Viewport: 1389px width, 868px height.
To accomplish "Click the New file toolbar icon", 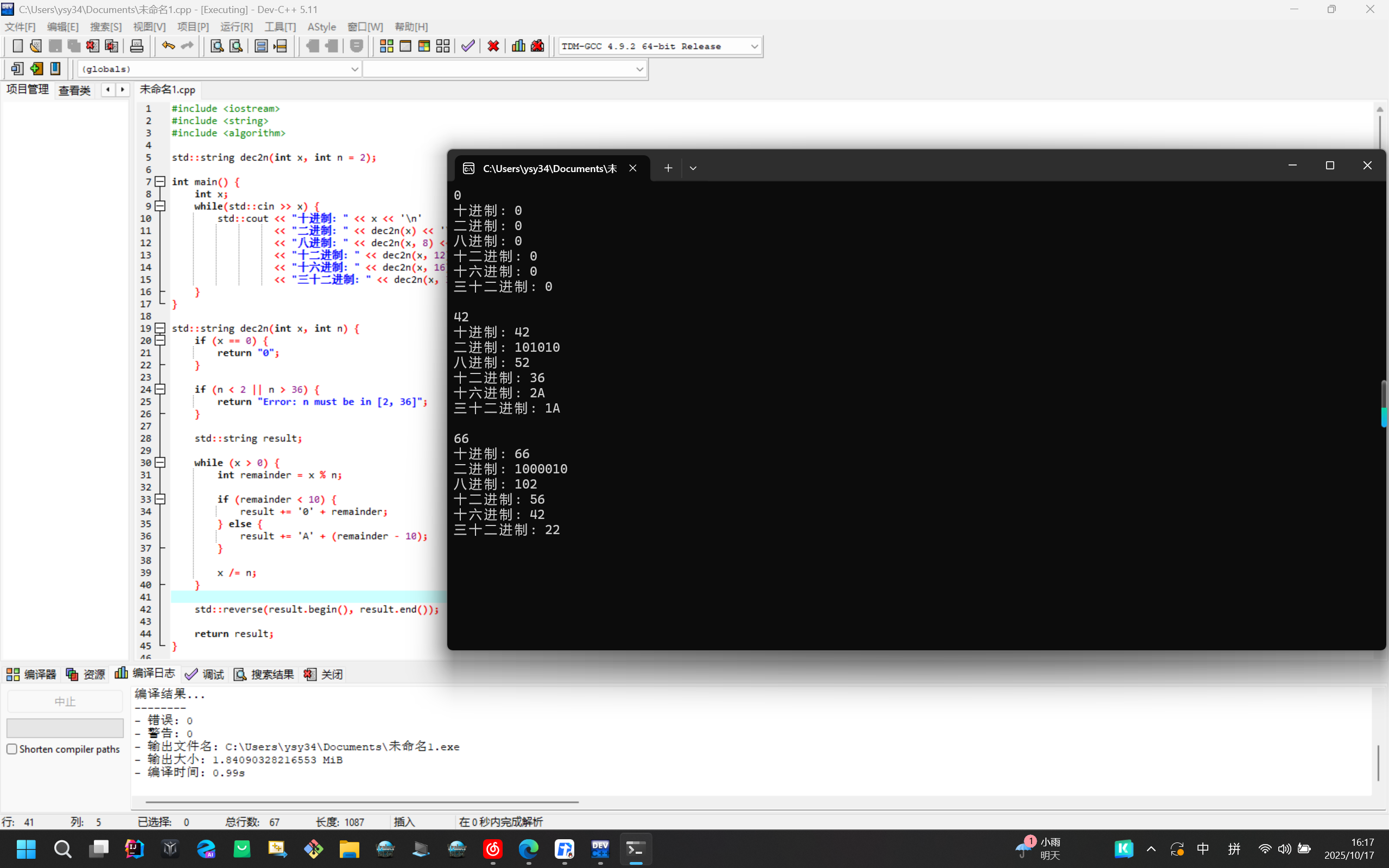I will coord(18,46).
